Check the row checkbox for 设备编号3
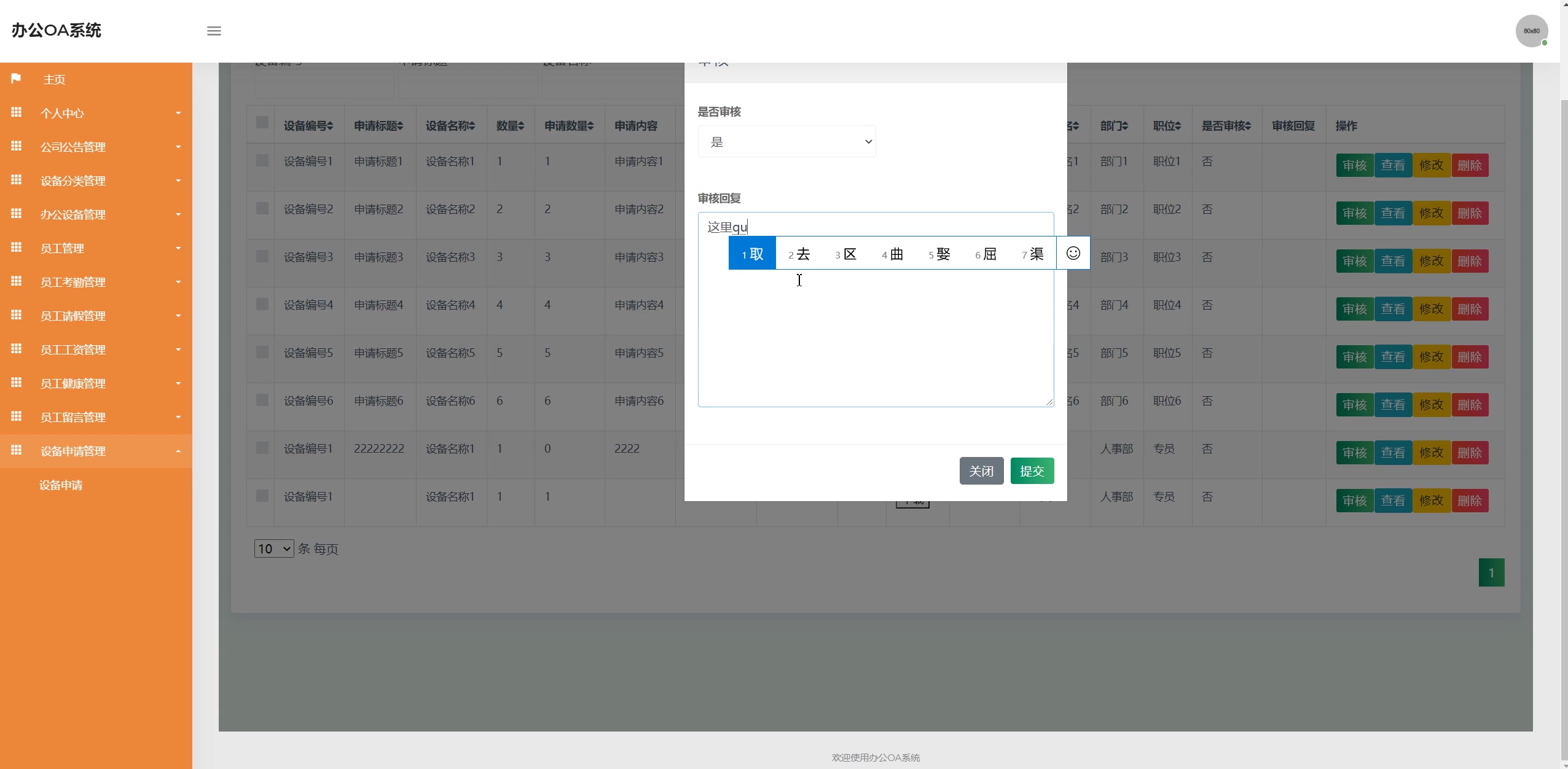1568x769 pixels. click(262, 256)
